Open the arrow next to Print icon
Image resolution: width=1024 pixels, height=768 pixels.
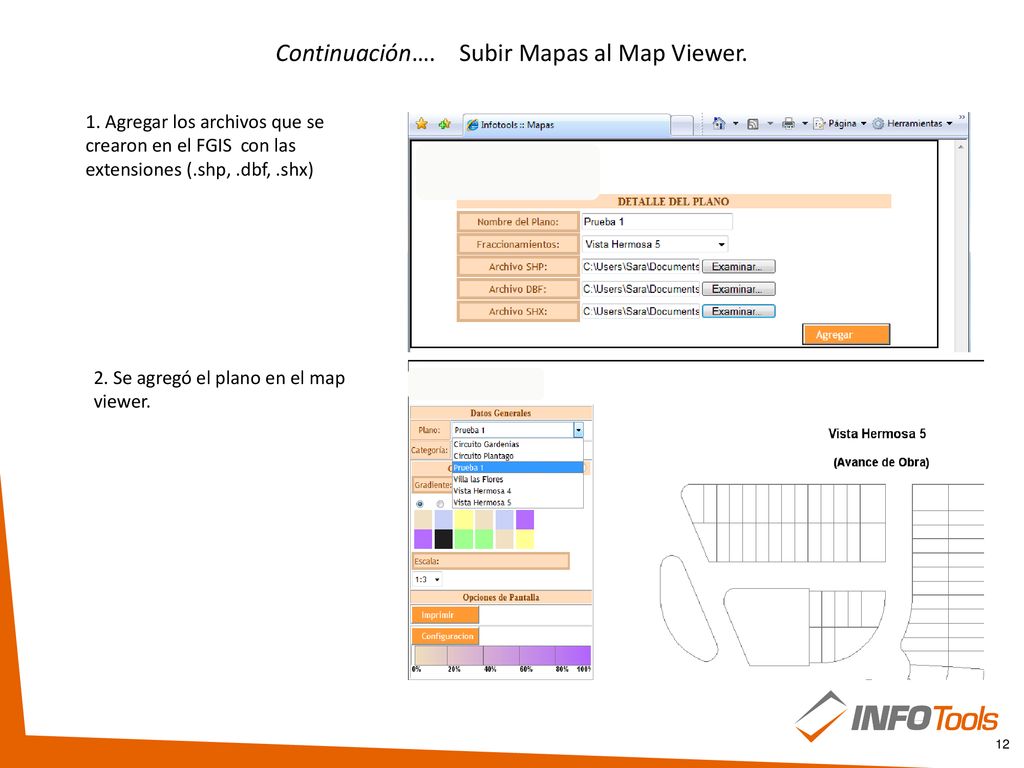coord(805,123)
